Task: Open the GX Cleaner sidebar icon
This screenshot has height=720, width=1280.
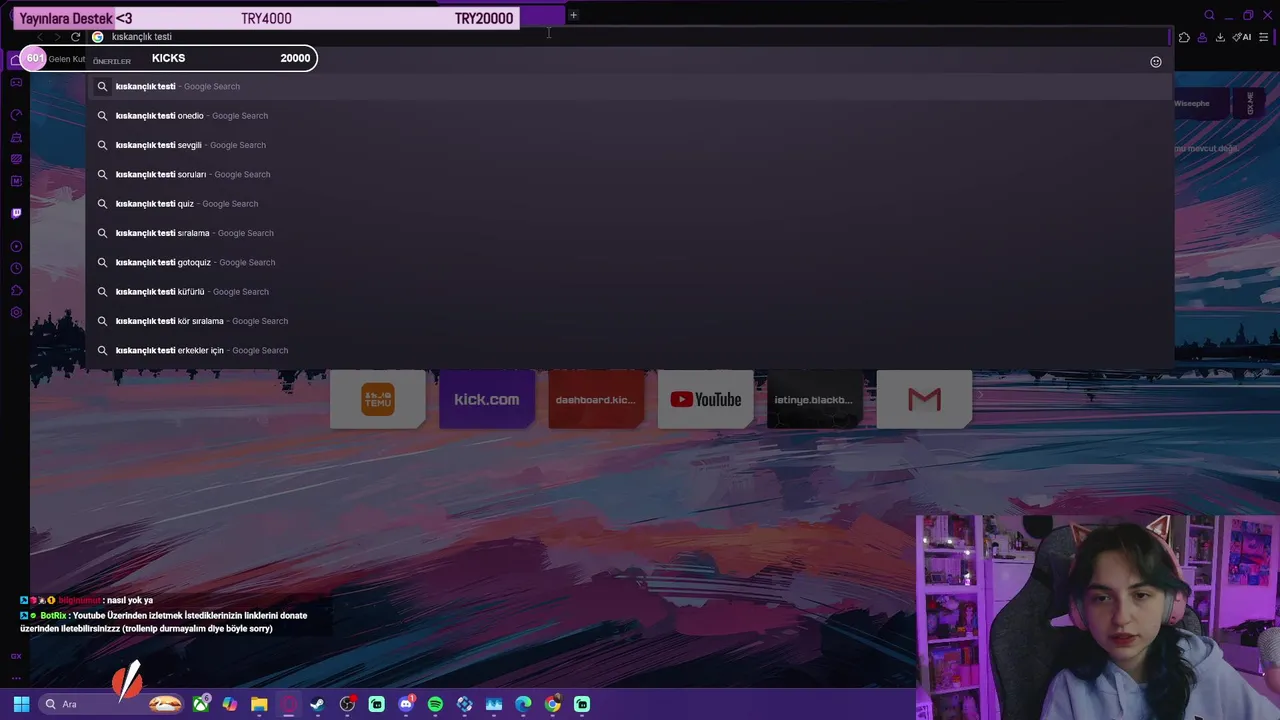Action: click(16, 137)
